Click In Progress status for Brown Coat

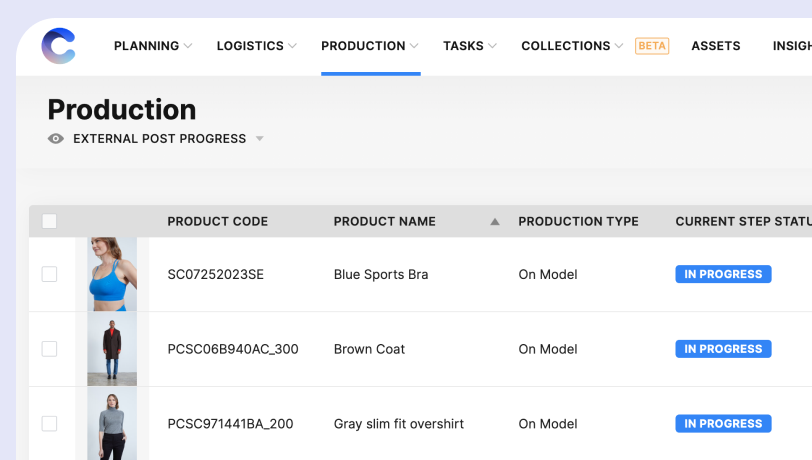pyautogui.click(x=724, y=349)
